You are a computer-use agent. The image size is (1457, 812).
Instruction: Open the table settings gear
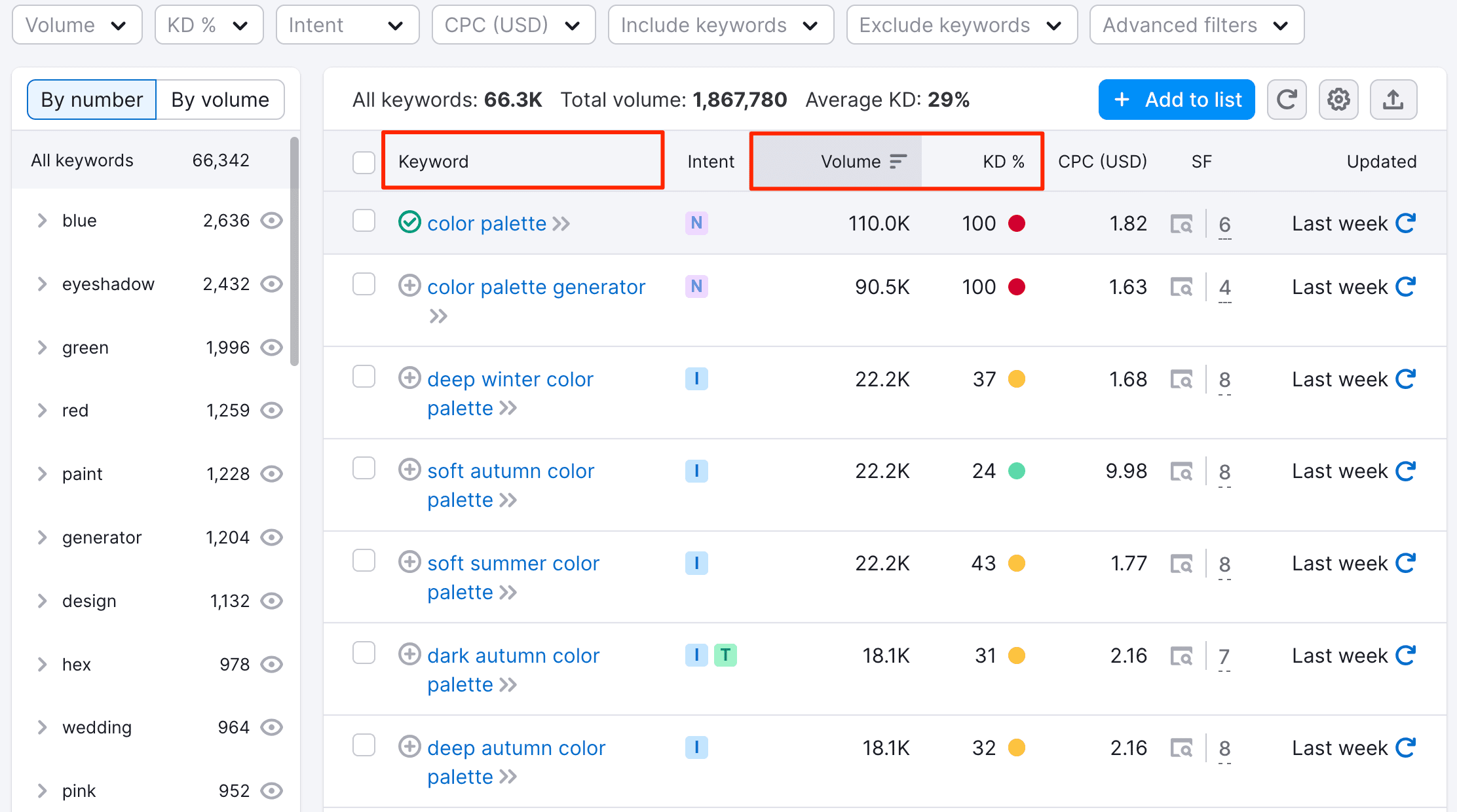point(1338,100)
